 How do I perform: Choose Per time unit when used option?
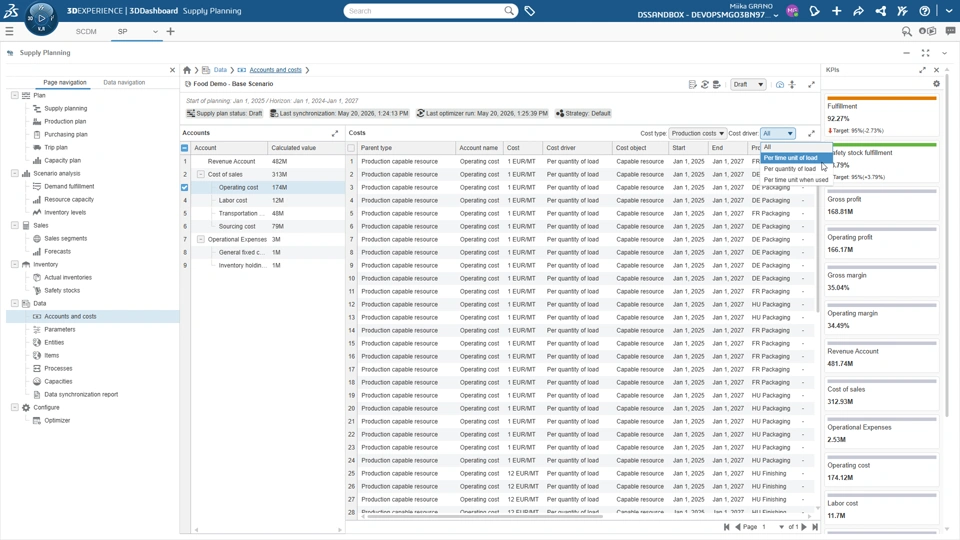796,180
